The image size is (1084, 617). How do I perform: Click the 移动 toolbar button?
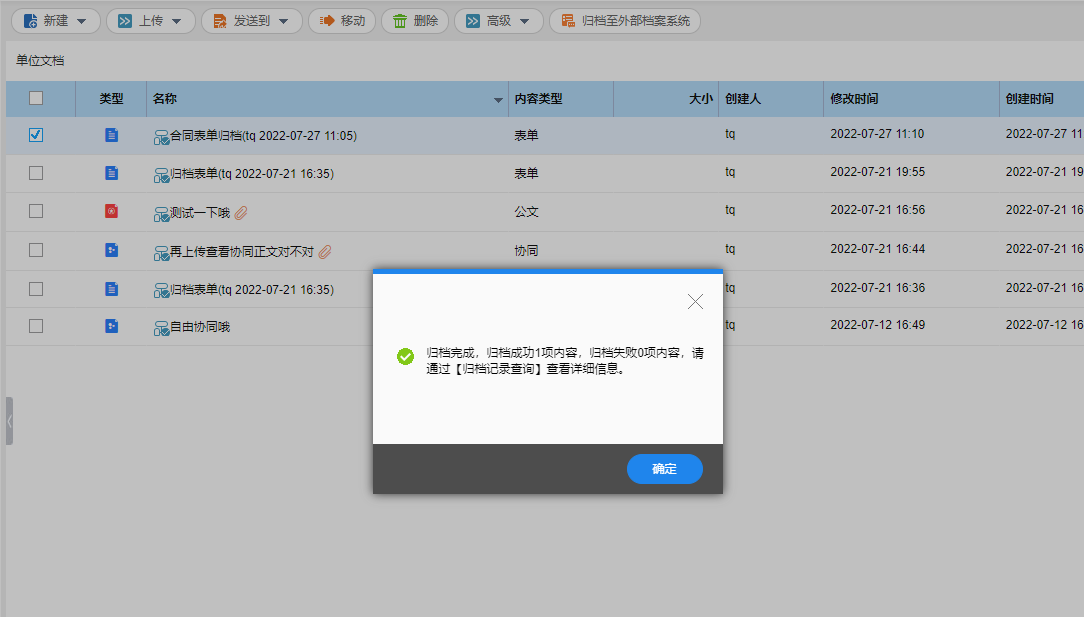click(343, 21)
